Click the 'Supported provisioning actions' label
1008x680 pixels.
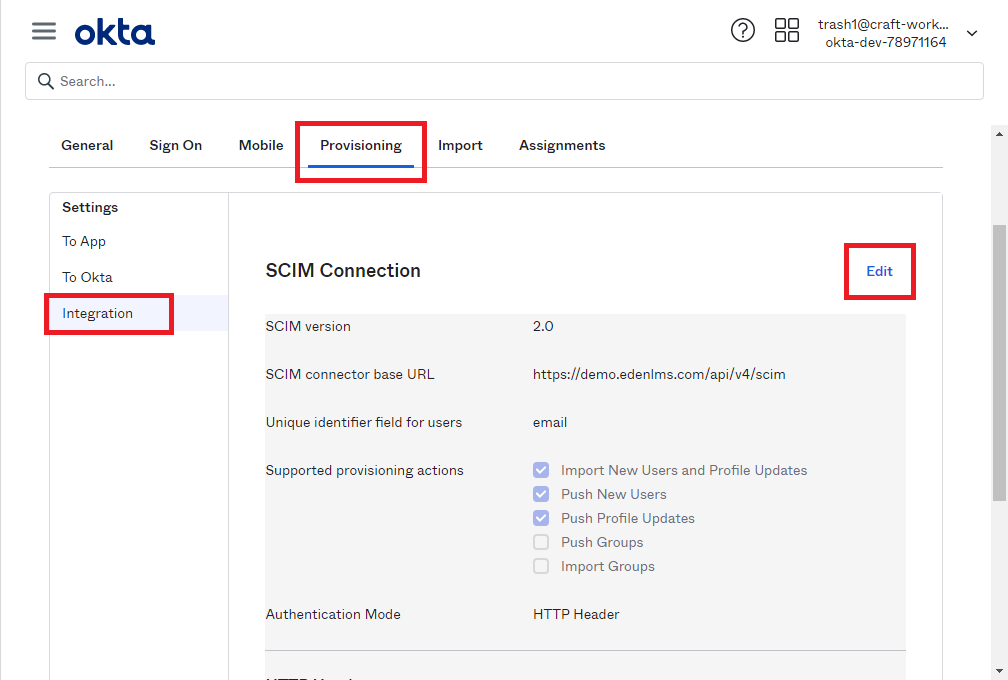pyautogui.click(x=364, y=470)
